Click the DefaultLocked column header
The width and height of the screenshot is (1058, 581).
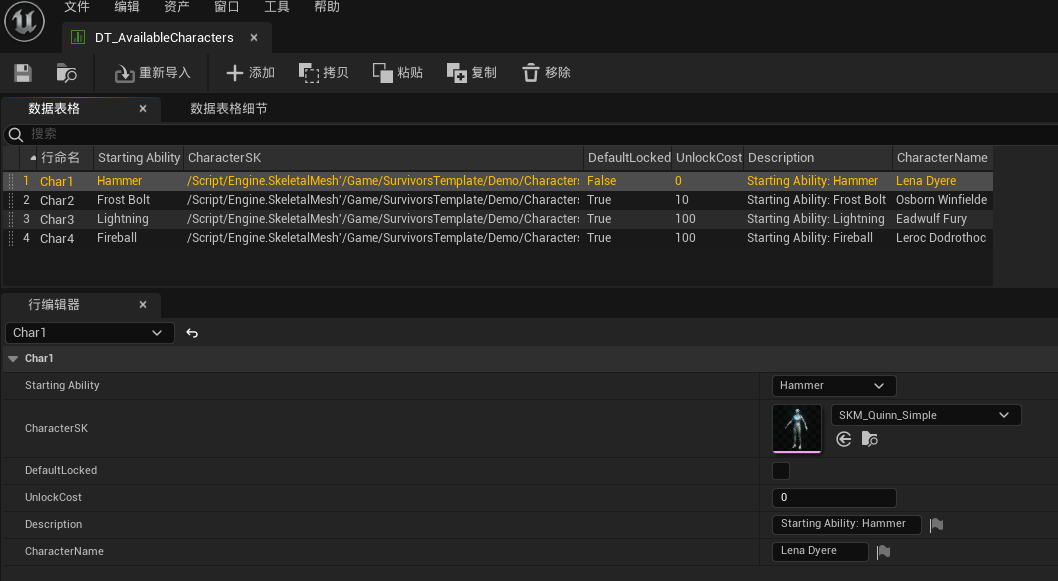tap(628, 158)
